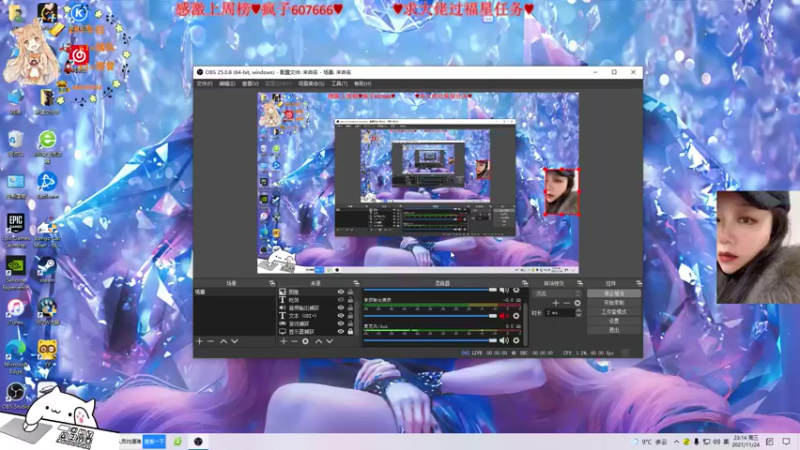800x450 pixels.
Task: Open the 场景集合(S) menu in OBS
Action: click(x=311, y=84)
